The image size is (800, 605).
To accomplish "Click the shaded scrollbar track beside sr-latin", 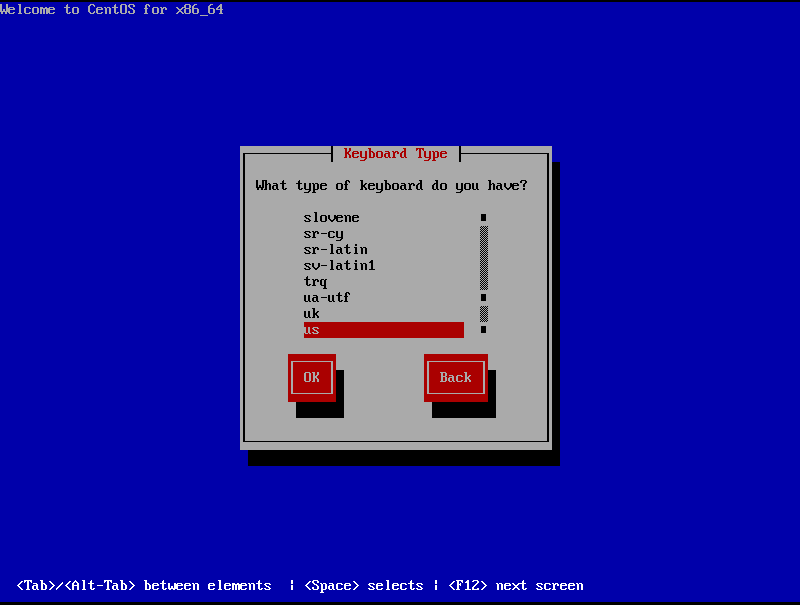I will pyautogui.click(x=483, y=250).
